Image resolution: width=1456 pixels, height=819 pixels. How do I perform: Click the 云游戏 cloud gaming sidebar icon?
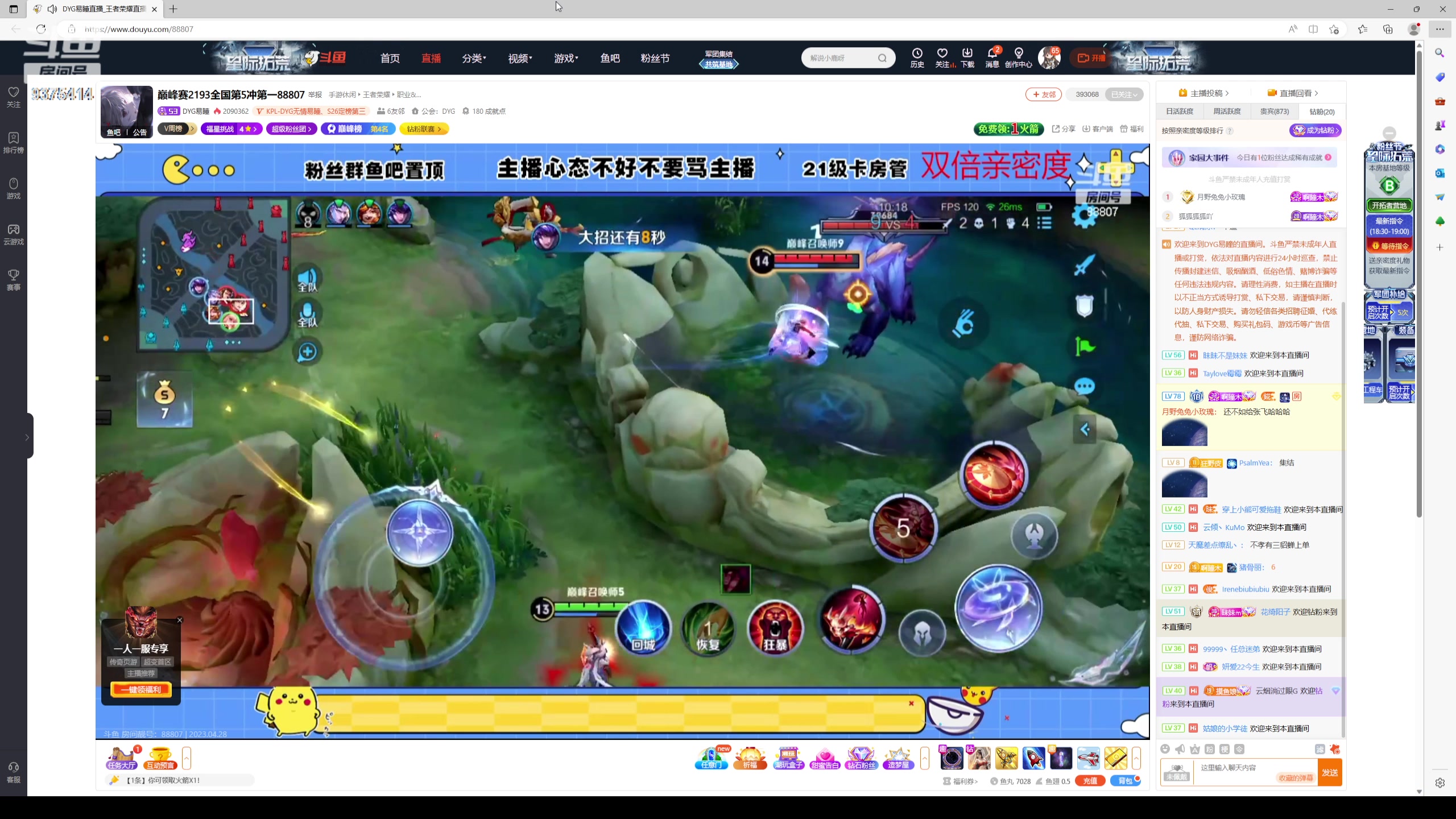[x=14, y=234]
